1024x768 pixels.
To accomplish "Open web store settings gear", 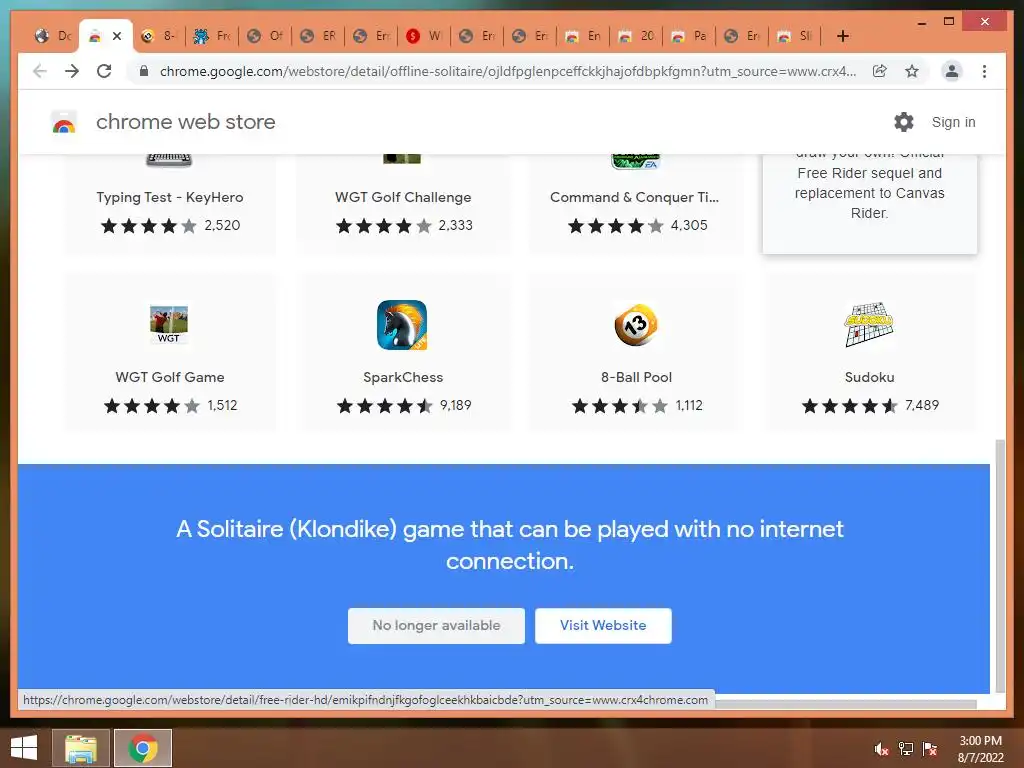I will 904,122.
